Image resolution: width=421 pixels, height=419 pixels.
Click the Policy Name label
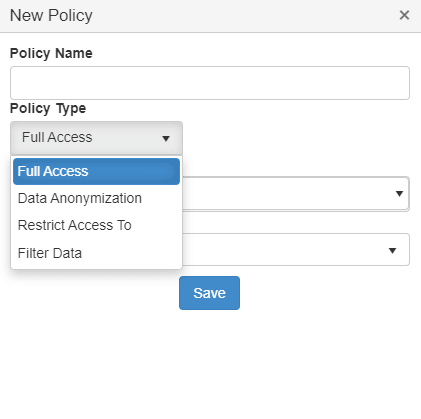[x=51, y=53]
